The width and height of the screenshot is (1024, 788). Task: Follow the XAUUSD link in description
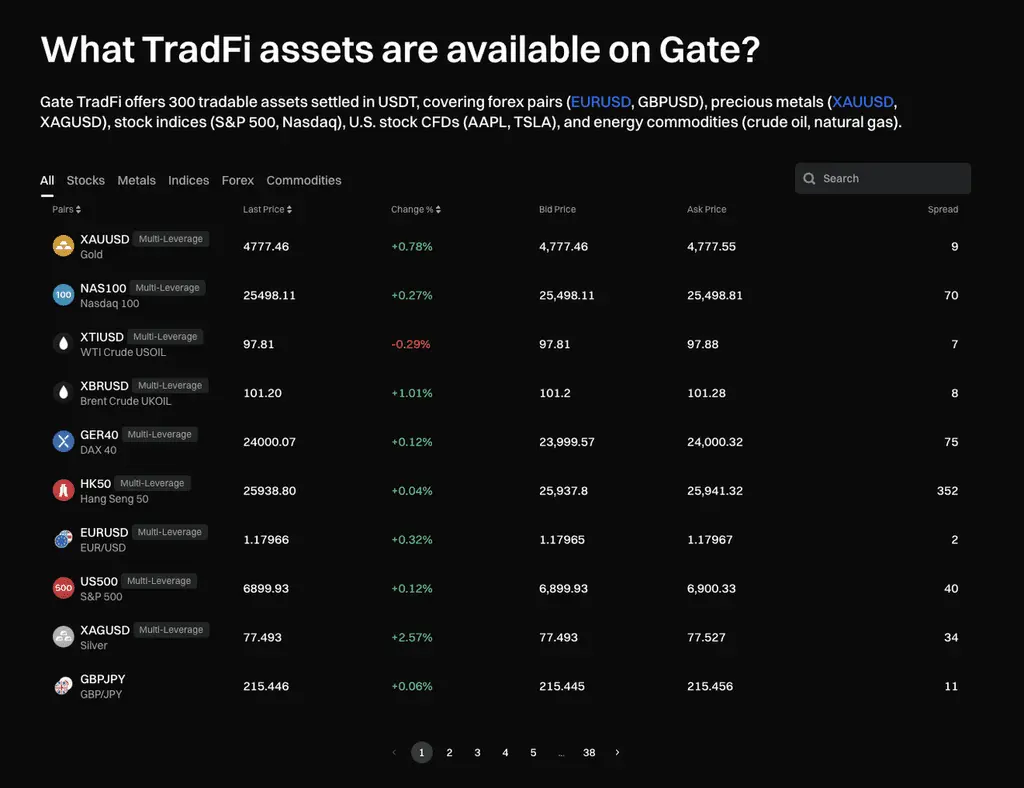[x=863, y=102]
